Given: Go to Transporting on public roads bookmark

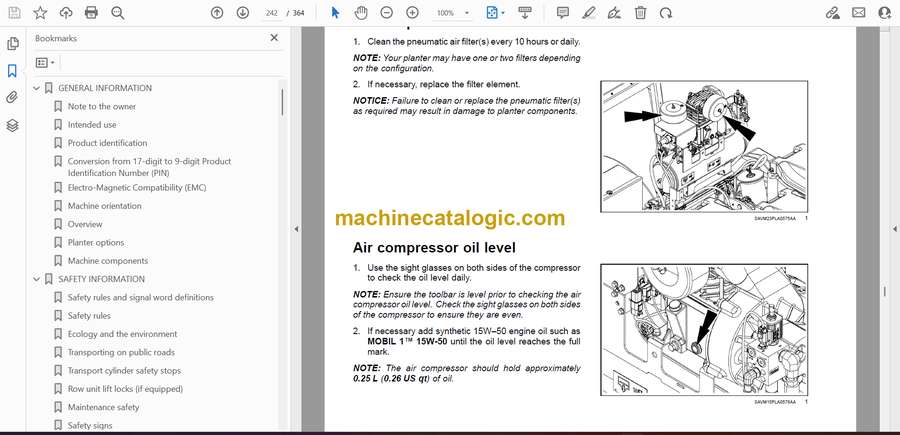Looking at the screenshot, I should (x=121, y=352).
